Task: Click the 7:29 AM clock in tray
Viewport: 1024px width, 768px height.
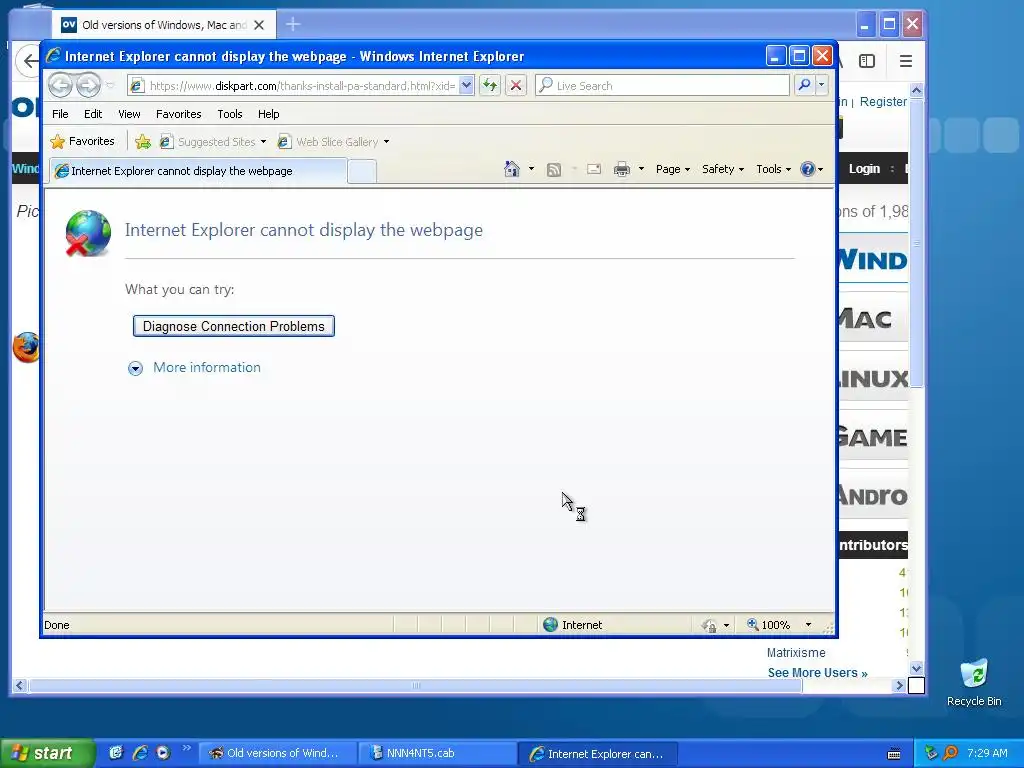Action: (x=987, y=753)
